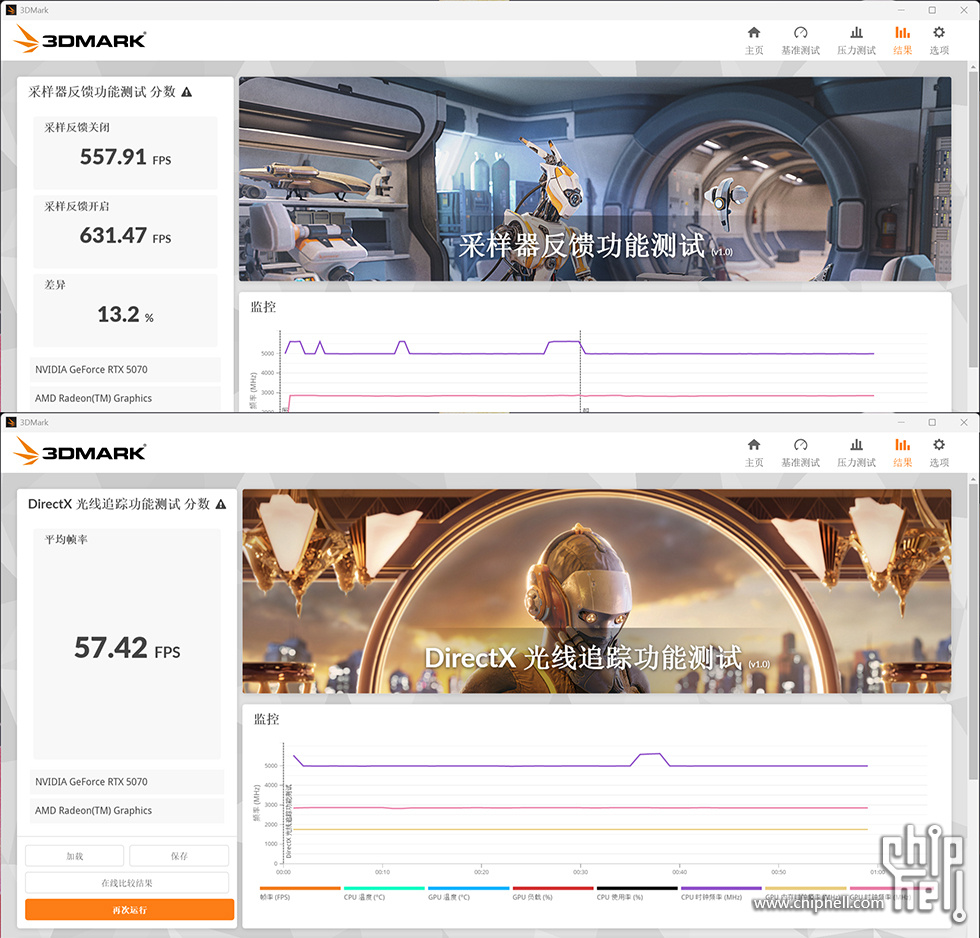Click the 保存 button
The image size is (980, 938).
(179, 856)
